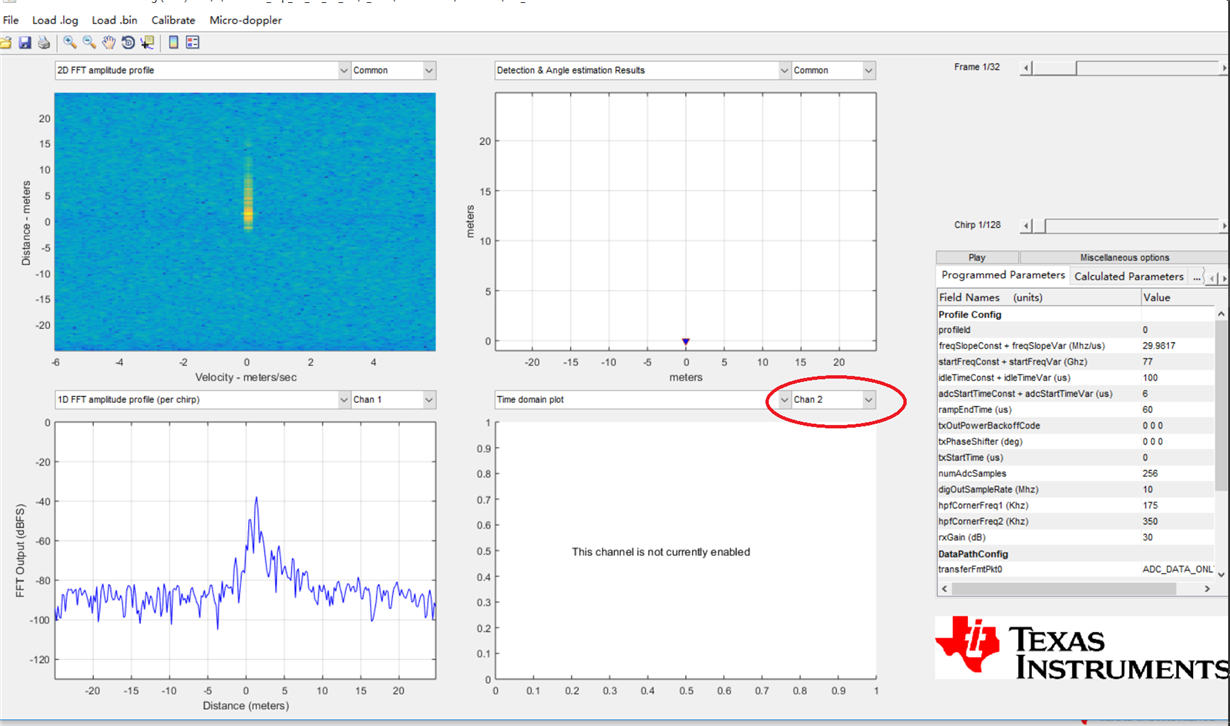This screenshot has height=726, width=1230.
Task: Switch to Calculated Parameters tab
Action: [1129, 276]
